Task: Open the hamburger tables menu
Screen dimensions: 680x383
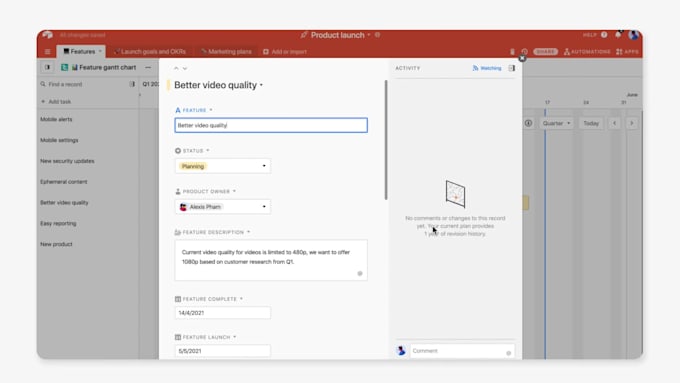Action: click(47, 52)
